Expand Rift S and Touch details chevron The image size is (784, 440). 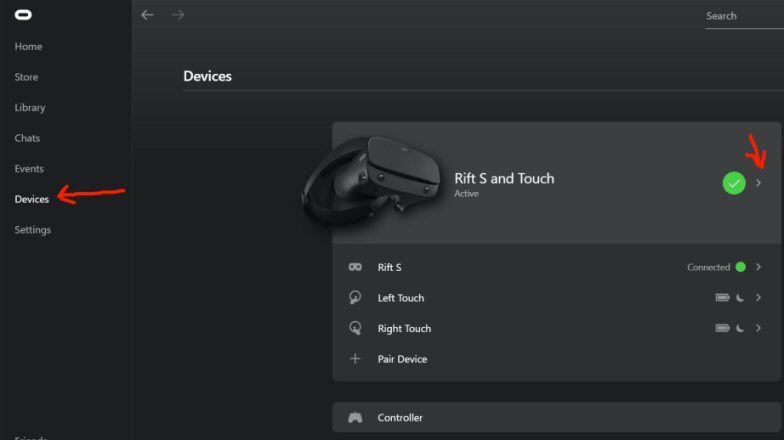[758, 183]
